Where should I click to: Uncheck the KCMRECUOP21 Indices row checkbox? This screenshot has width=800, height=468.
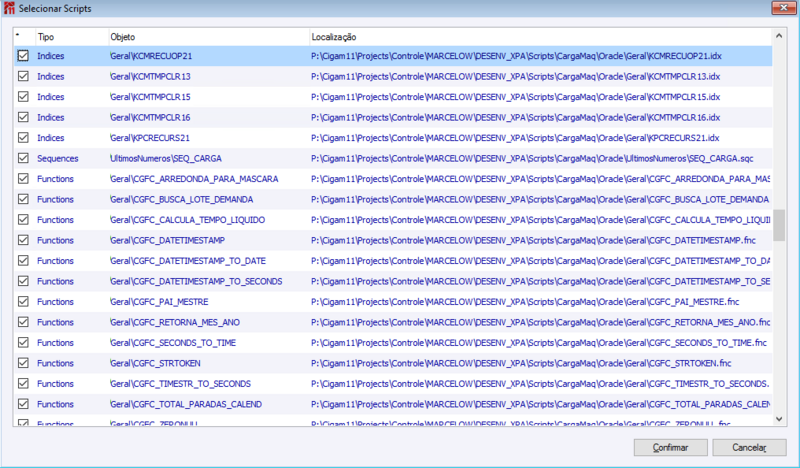pyautogui.click(x=23, y=56)
